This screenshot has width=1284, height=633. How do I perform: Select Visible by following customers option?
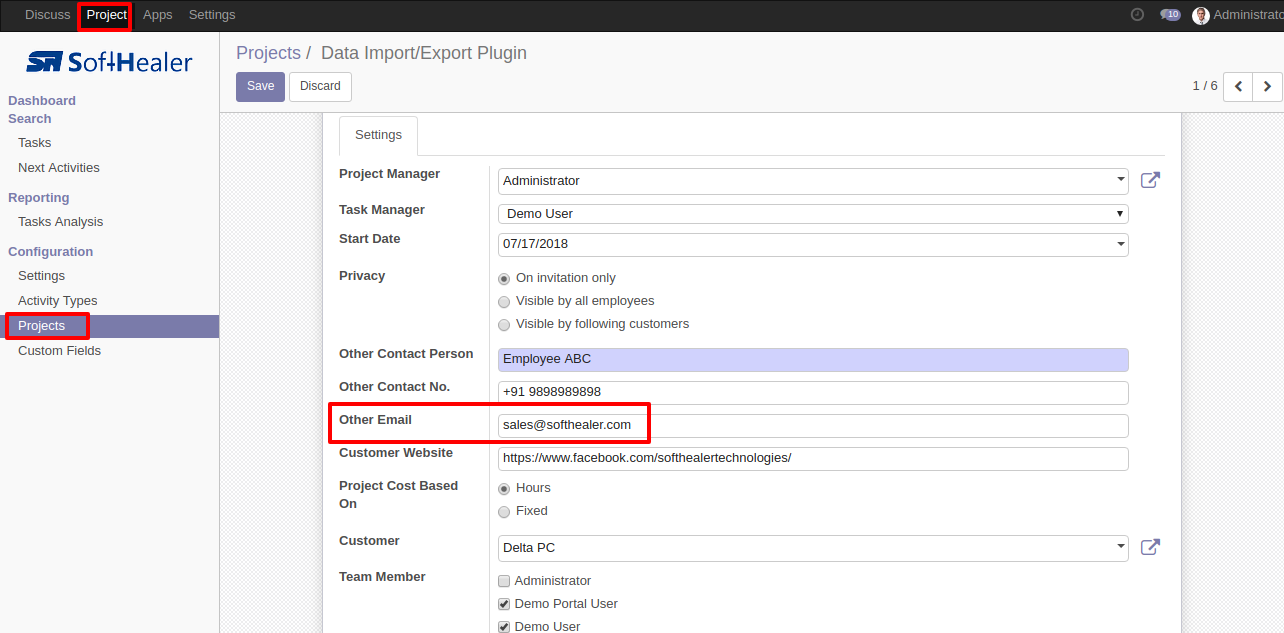pos(504,325)
